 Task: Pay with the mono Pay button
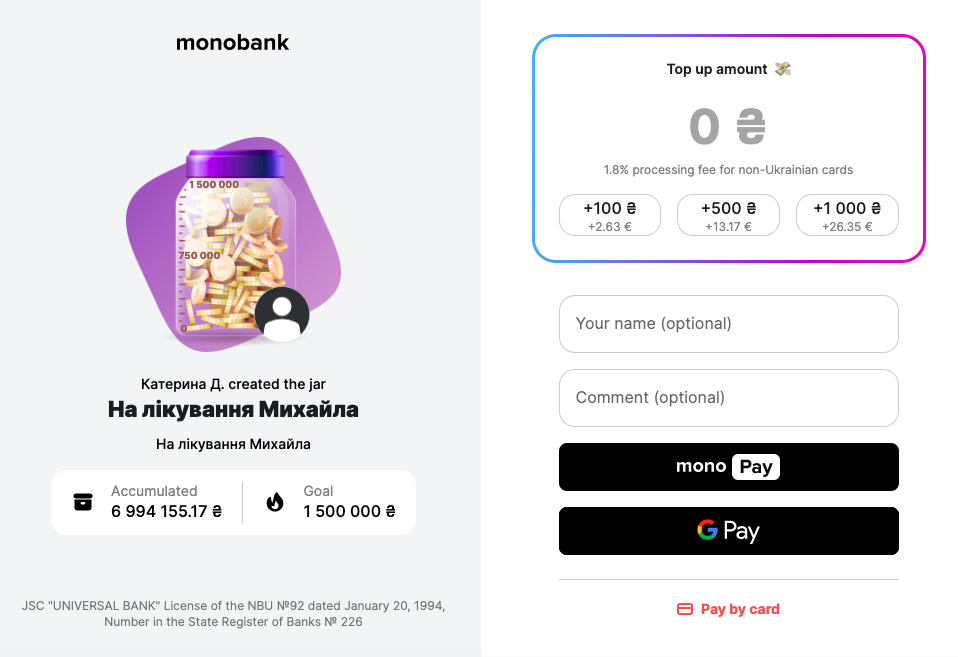pos(729,467)
